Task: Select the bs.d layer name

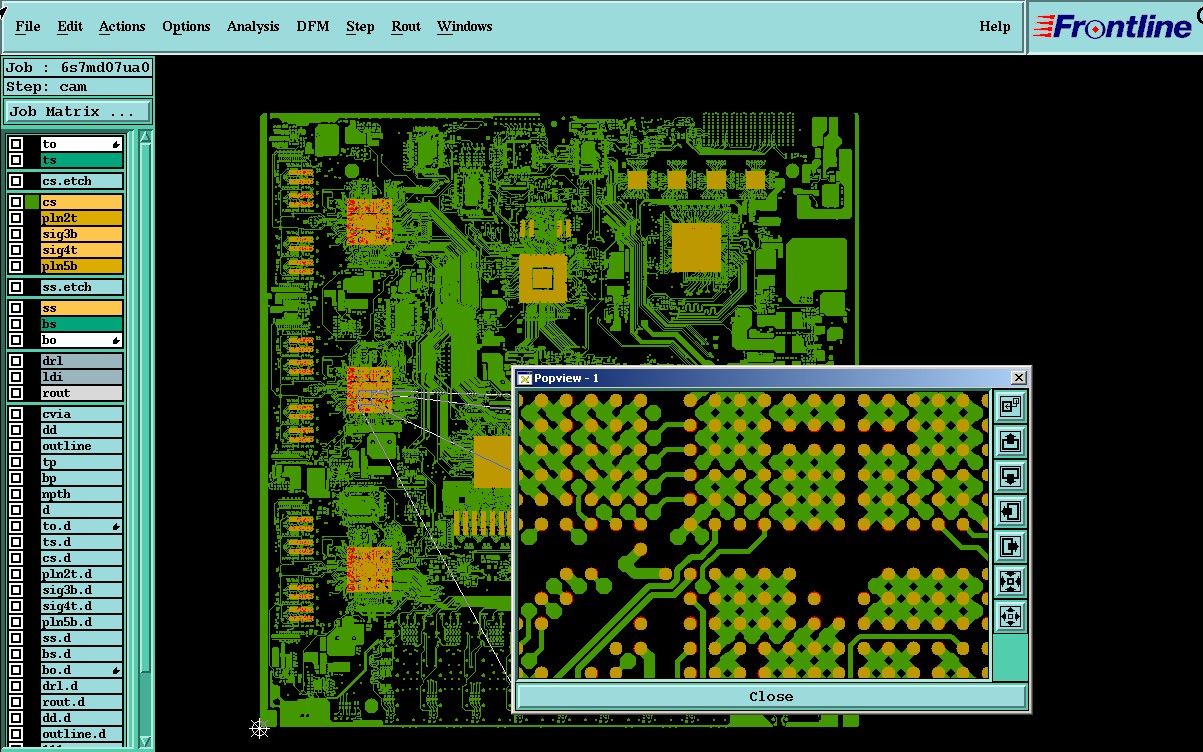Action: [81, 654]
